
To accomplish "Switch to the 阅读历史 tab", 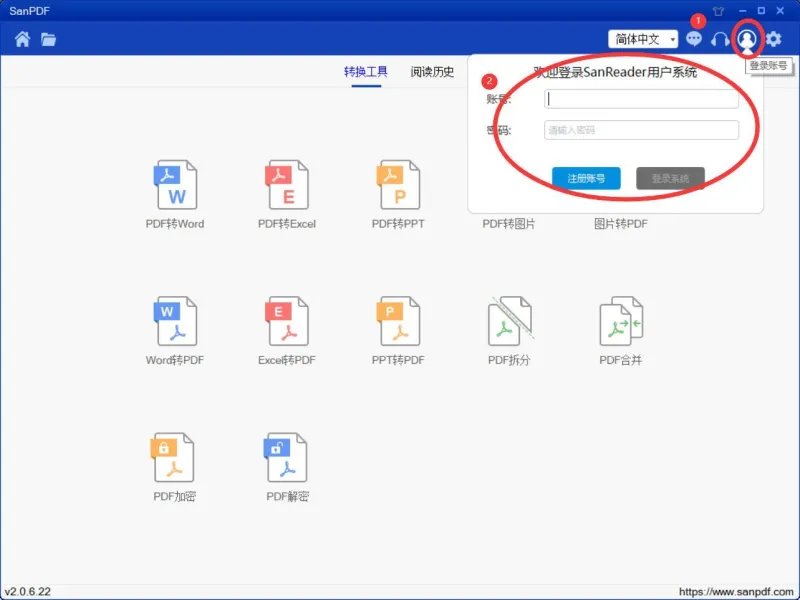I will (432, 72).
